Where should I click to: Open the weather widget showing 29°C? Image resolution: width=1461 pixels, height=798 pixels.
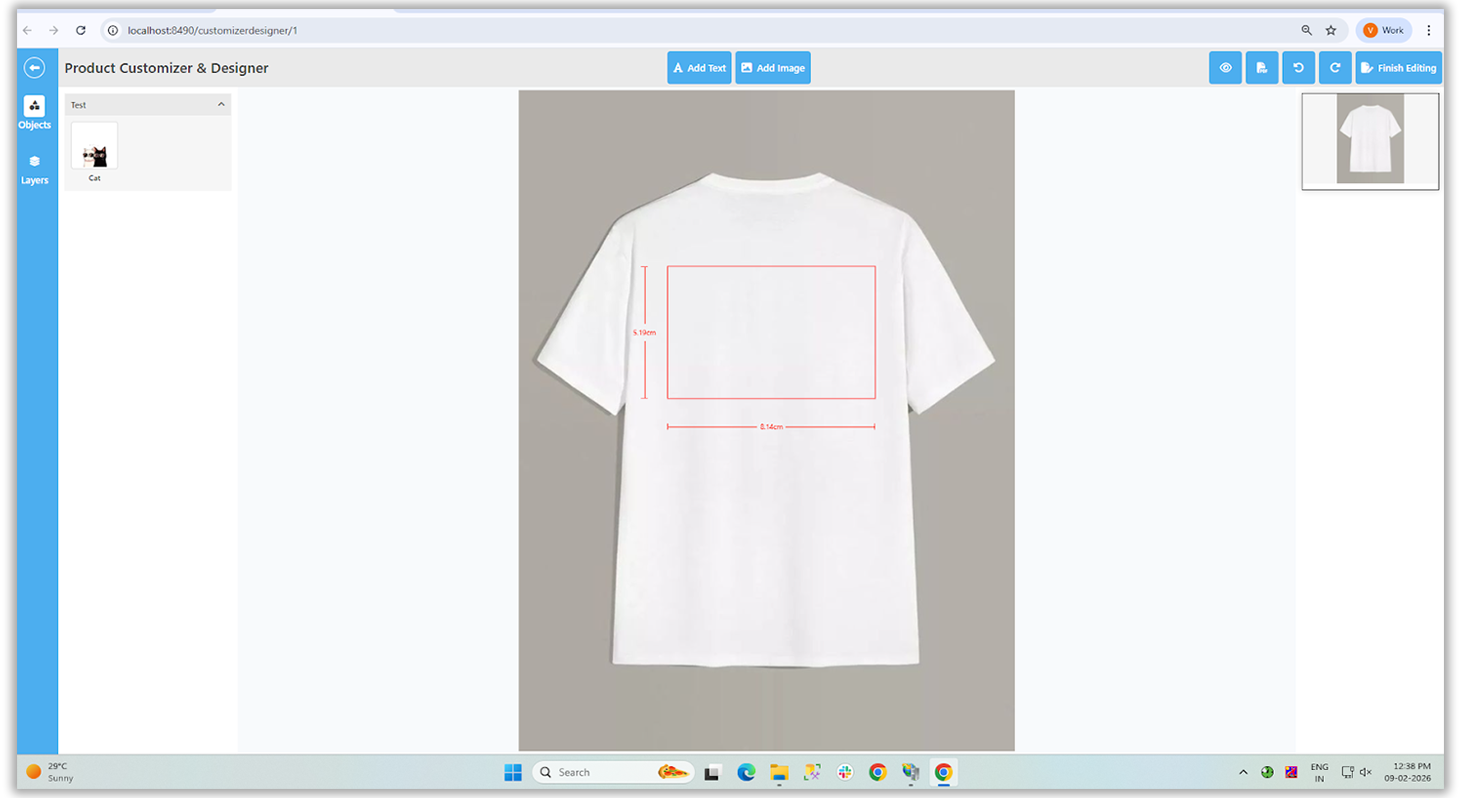click(50, 772)
